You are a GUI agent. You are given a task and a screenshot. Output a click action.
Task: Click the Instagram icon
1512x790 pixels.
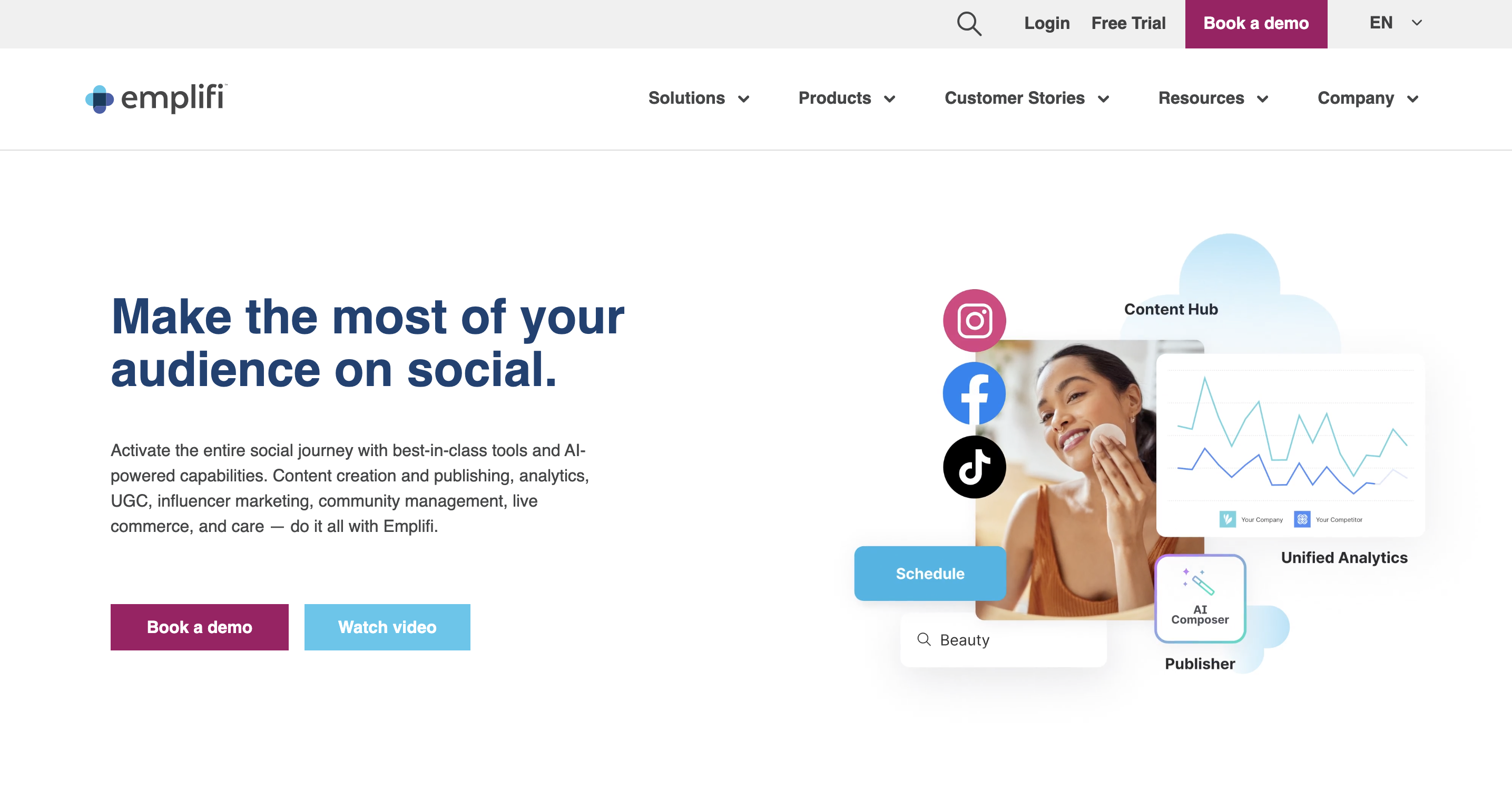coord(975,321)
